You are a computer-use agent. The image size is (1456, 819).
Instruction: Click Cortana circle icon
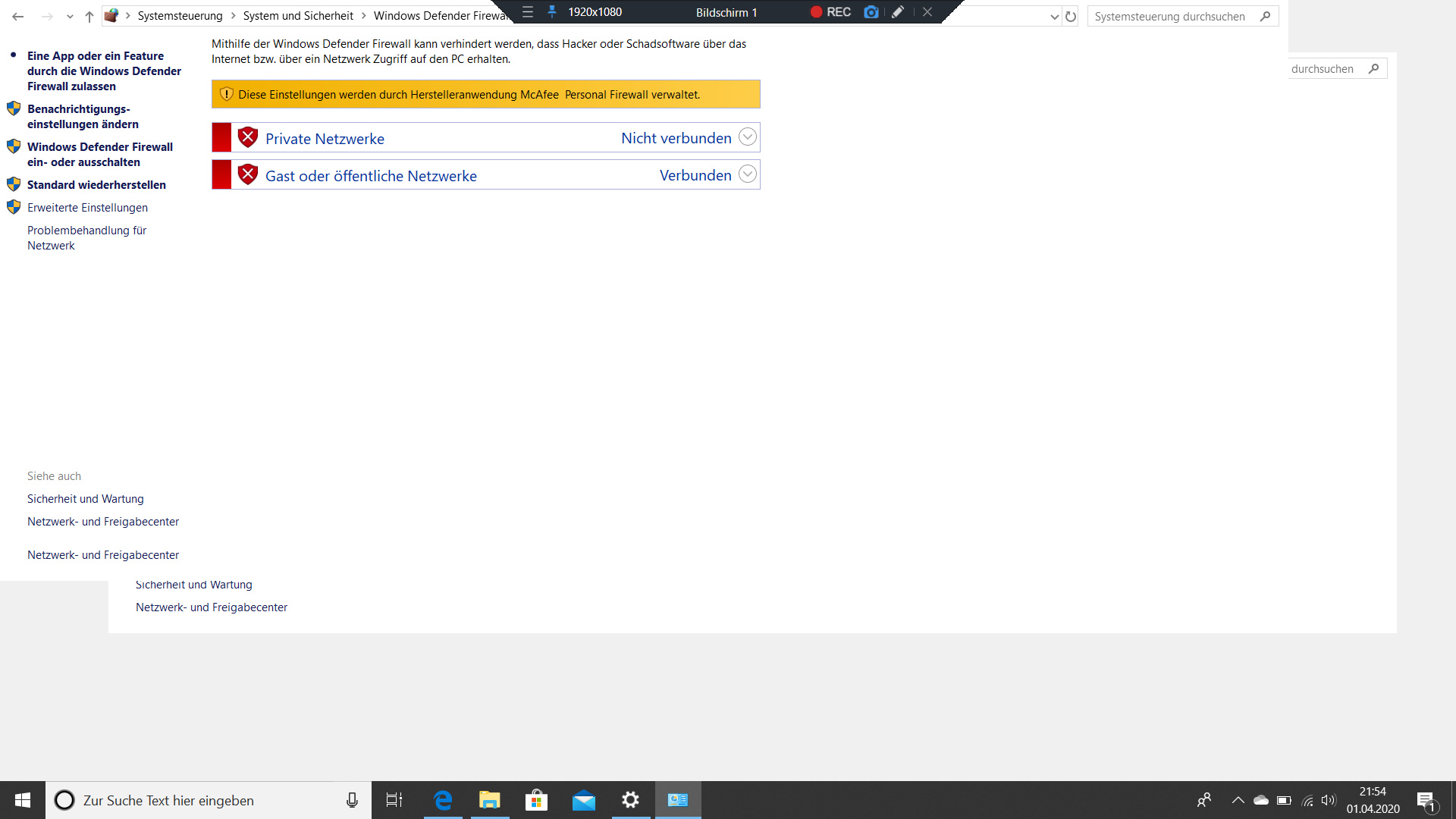pyautogui.click(x=64, y=800)
